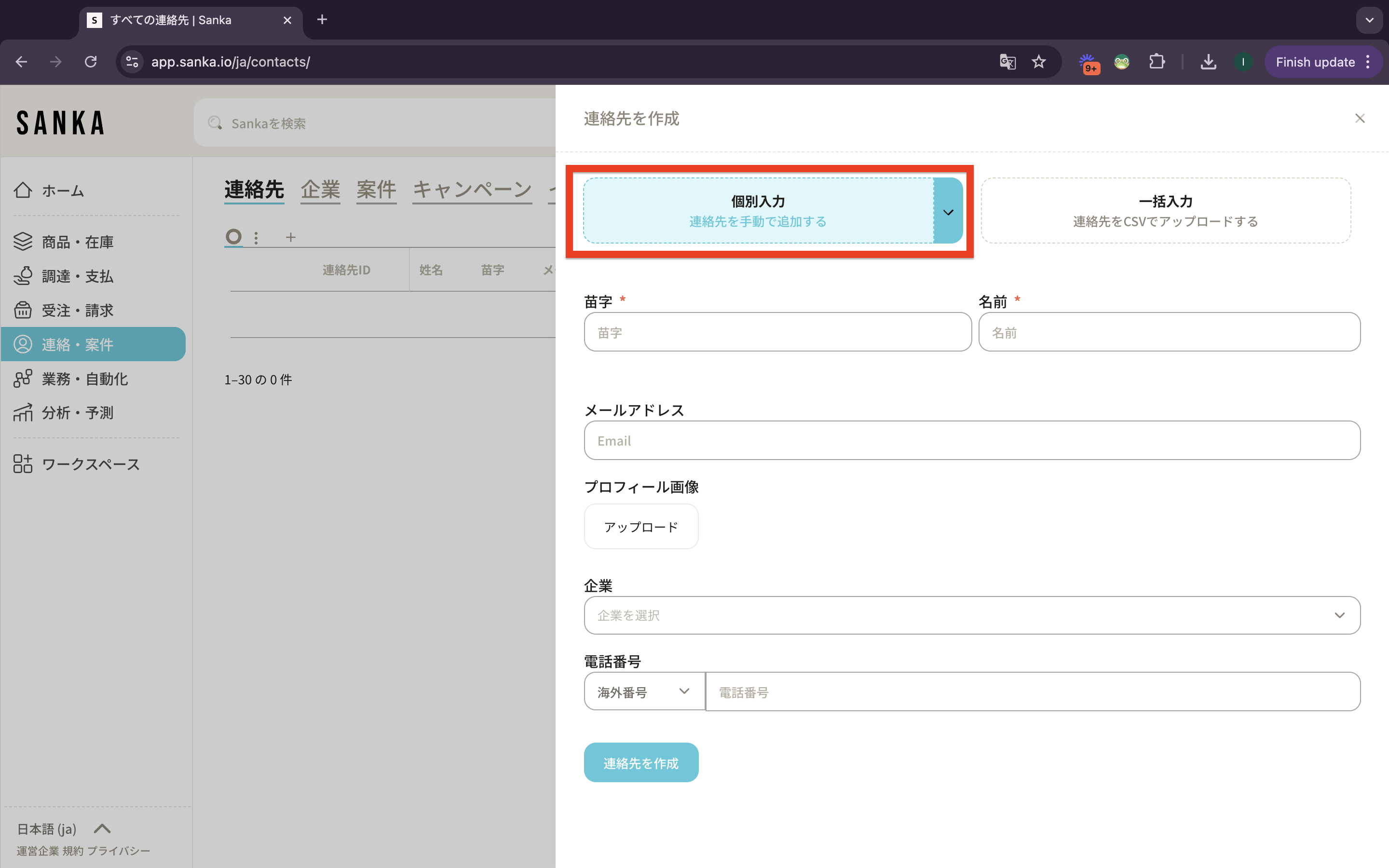Image resolution: width=1389 pixels, height=868 pixels.
Task: Click the メールアドレス Email input field
Action: (972, 440)
